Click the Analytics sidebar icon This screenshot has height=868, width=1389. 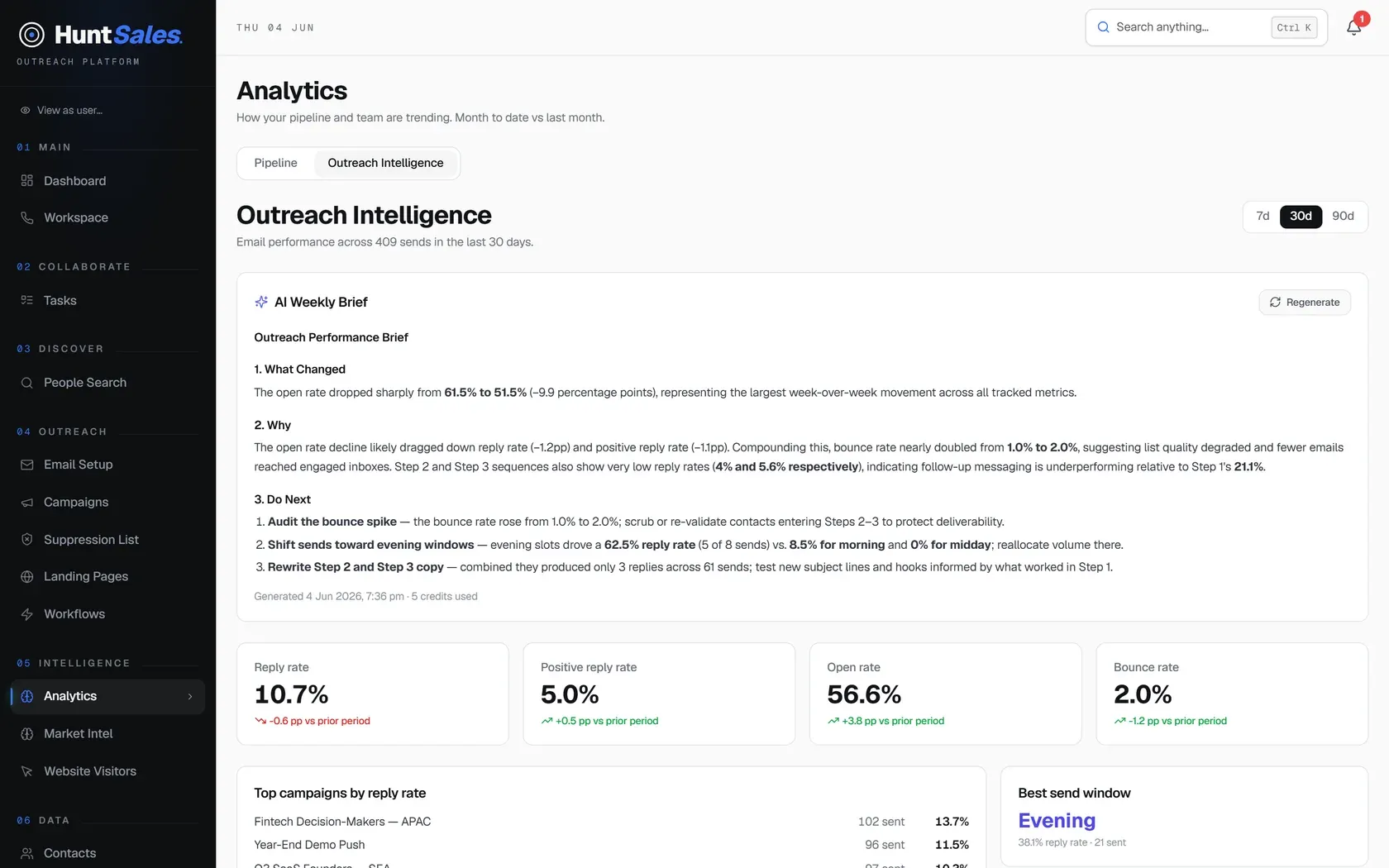point(27,696)
